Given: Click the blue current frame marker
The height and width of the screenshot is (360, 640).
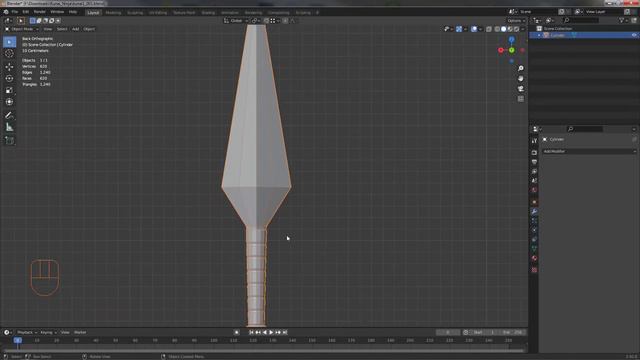Looking at the screenshot, I should [x=18, y=340].
